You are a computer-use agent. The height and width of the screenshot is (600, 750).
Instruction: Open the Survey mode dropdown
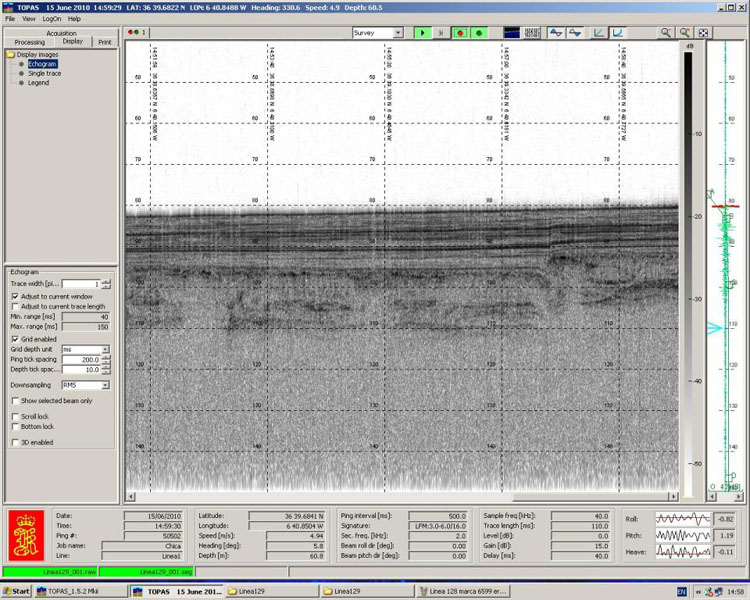click(397, 33)
